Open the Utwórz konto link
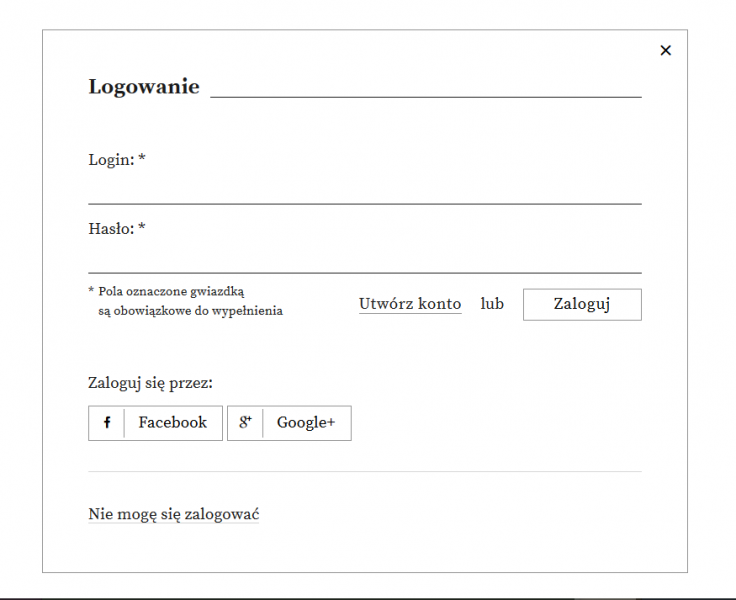The height and width of the screenshot is (600, 736). click(410, 304)
